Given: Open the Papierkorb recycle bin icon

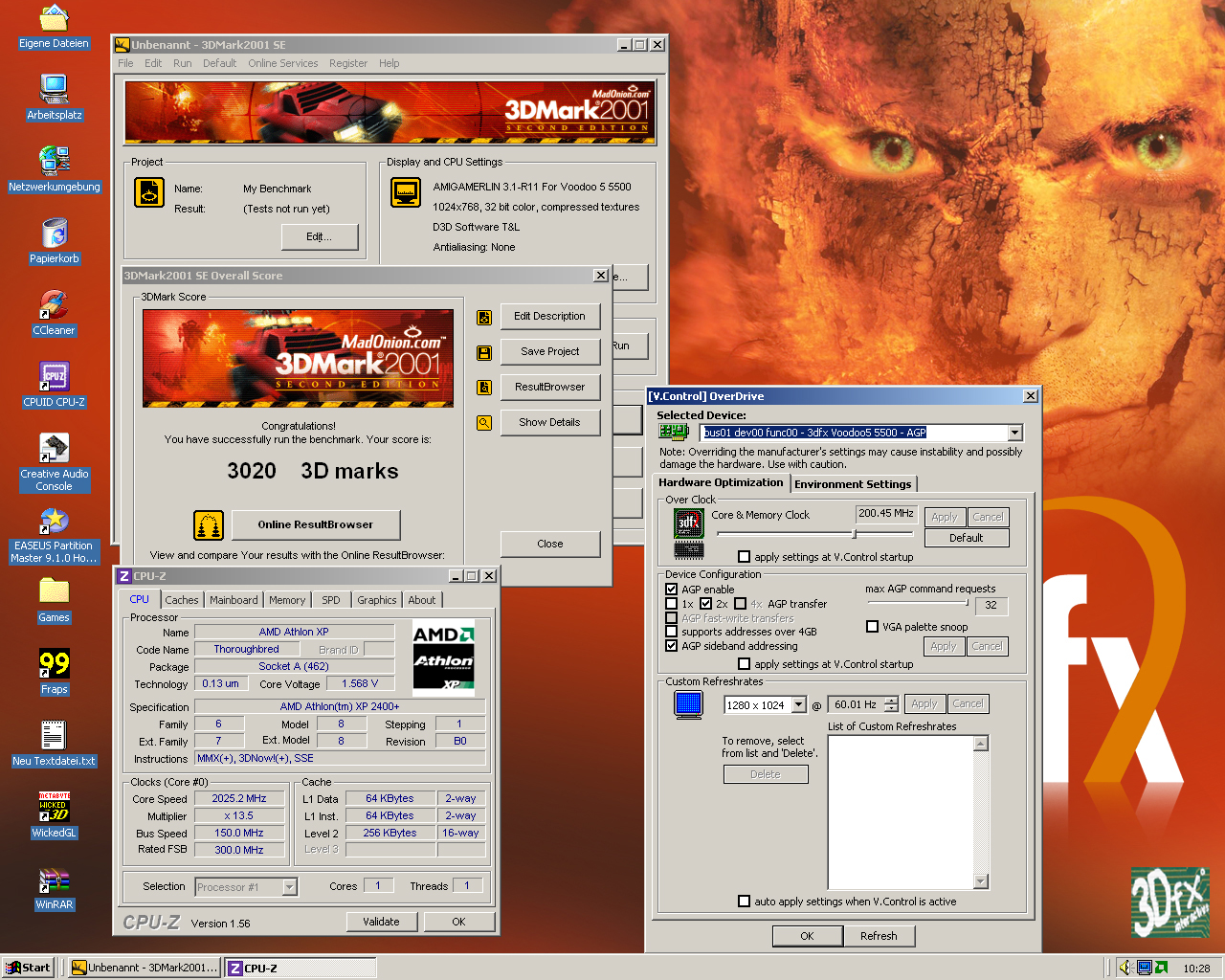Looking at the screenshot, I should (x=54, y=234).
